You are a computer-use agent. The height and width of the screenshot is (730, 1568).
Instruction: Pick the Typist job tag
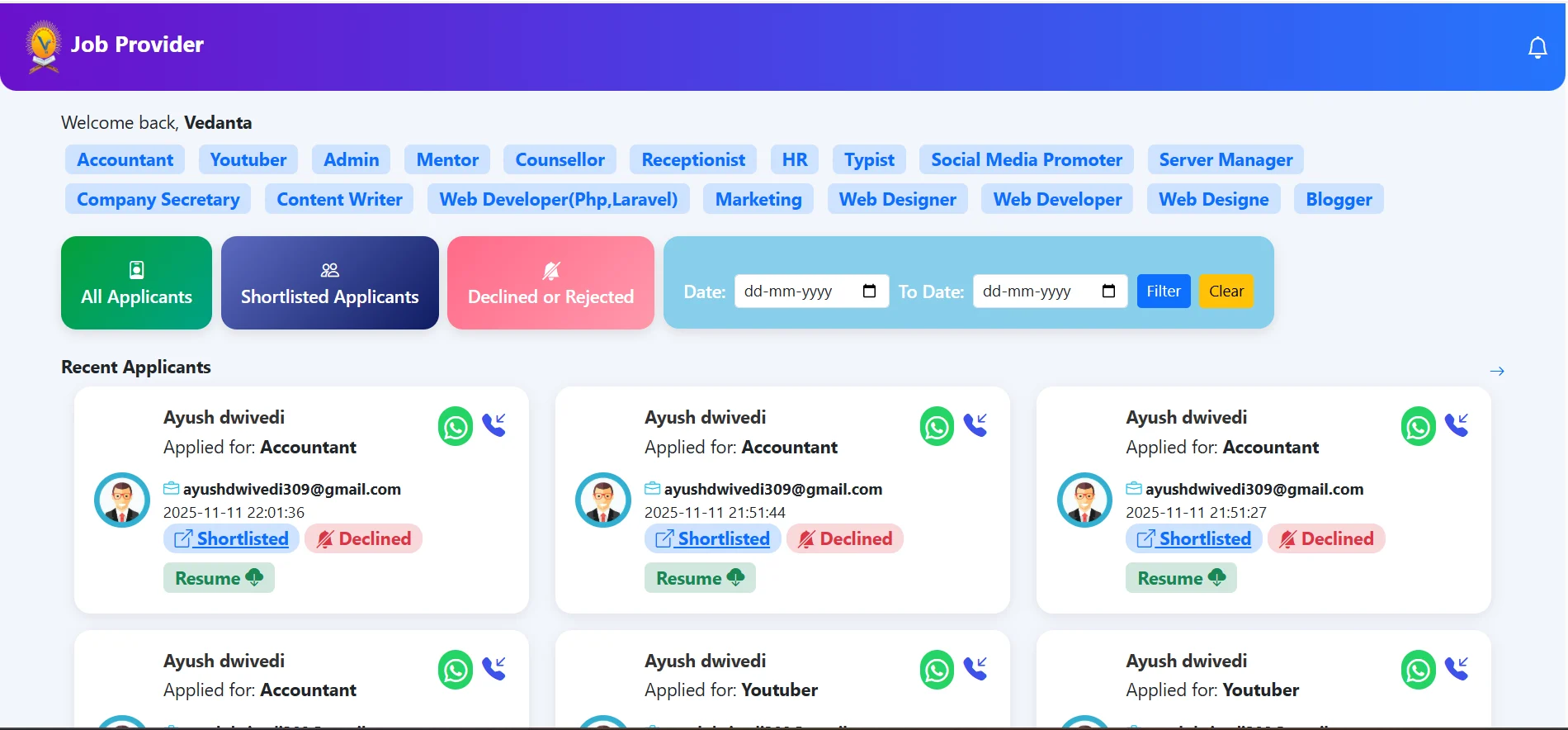pyautogui.click(x=869, y=159)
